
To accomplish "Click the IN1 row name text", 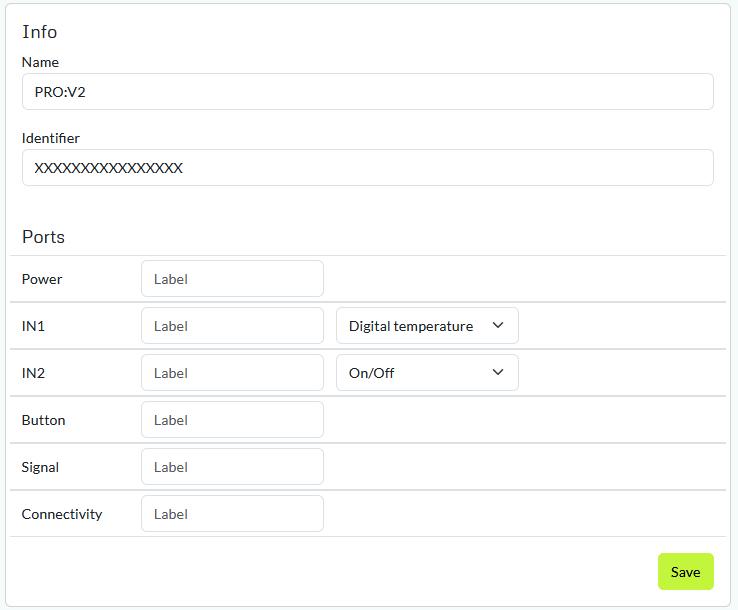I will [x=33, y=326].
